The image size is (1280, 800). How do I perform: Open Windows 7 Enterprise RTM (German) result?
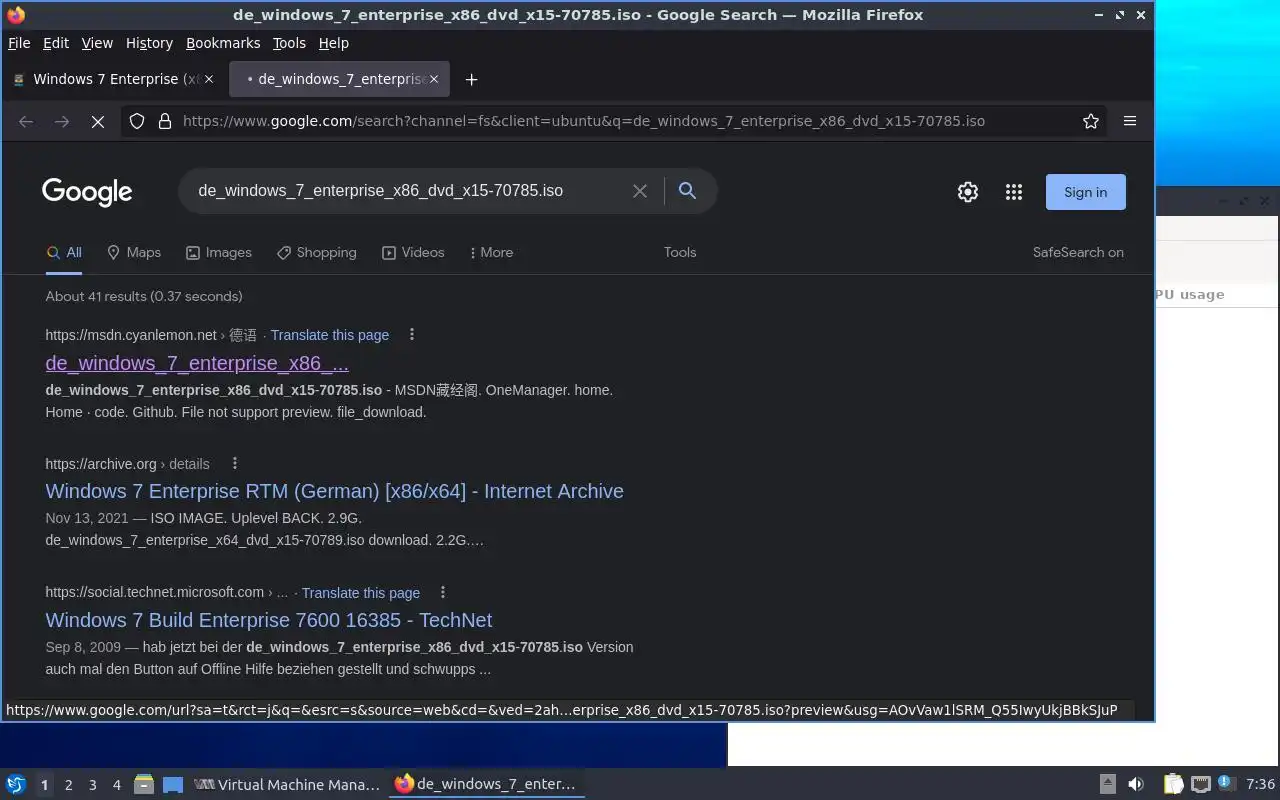point(334,491)
